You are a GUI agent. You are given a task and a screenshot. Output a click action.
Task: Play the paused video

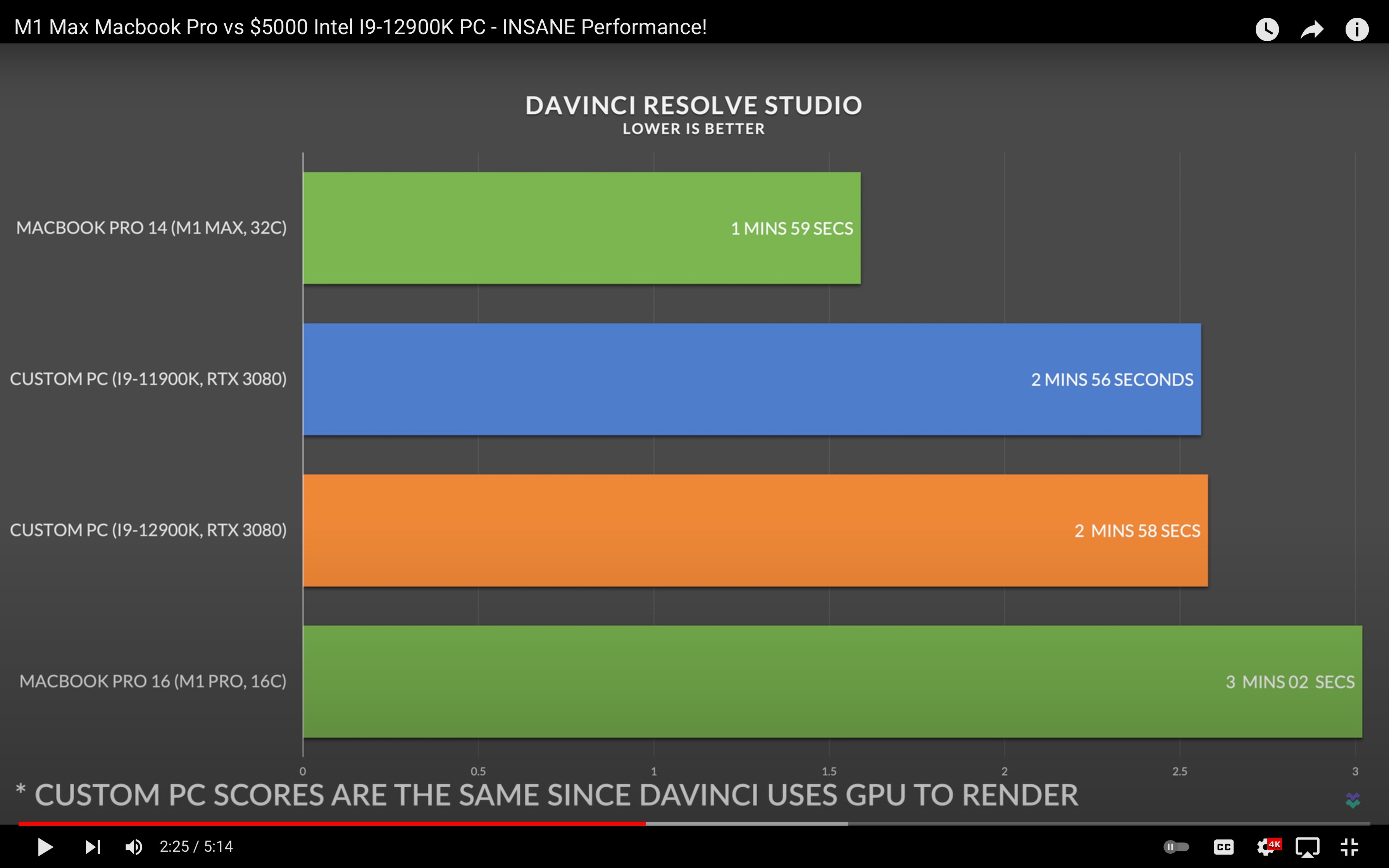pyautogui.click(x=45, y=847)
